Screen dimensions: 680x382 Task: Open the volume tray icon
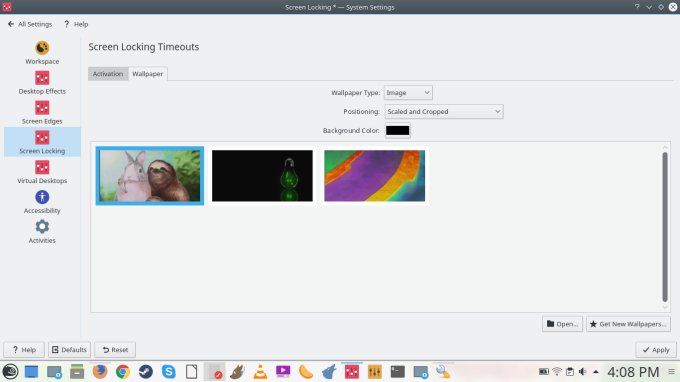click(x=583, y=372)
